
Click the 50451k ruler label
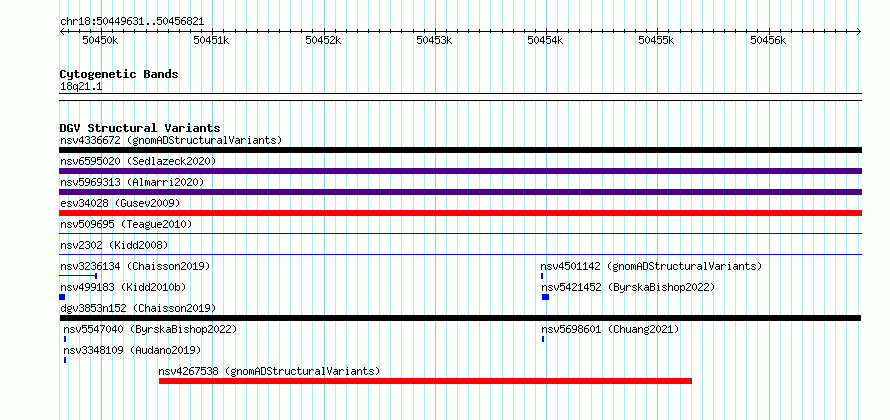coord(211,40)
